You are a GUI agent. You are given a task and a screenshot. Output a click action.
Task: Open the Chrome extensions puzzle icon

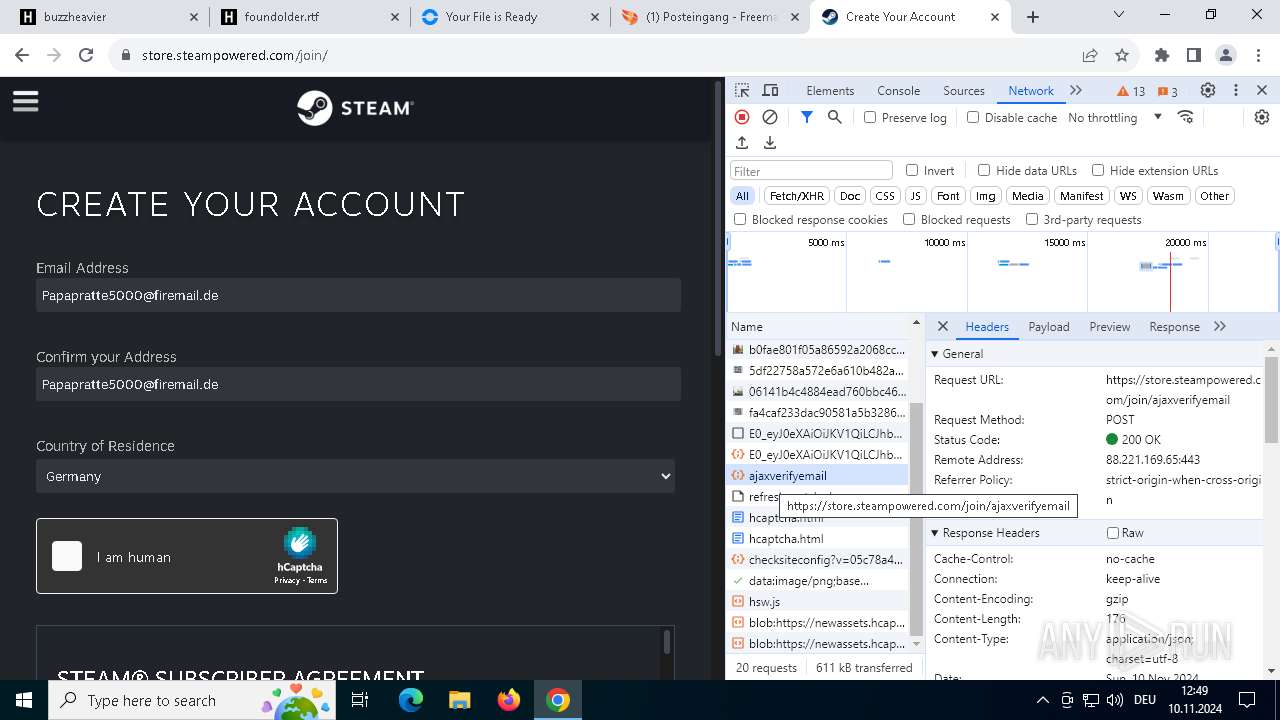[1162, 55]
